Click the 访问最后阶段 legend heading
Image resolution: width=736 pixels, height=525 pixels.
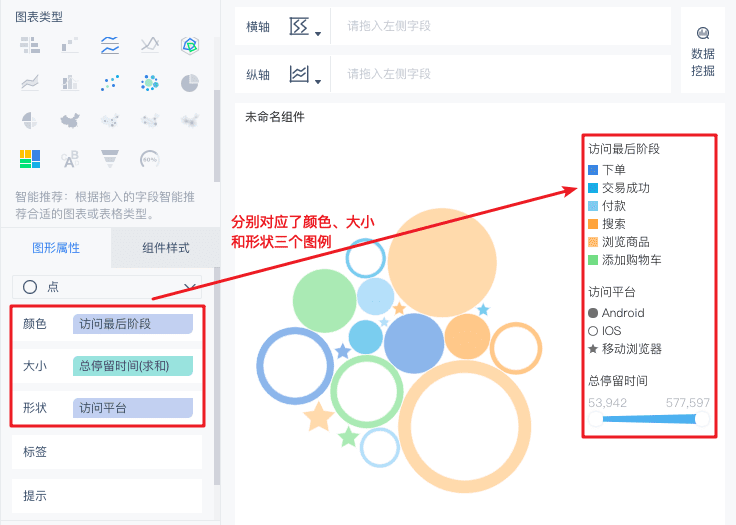pyautogui.click(x=624, y=149)
